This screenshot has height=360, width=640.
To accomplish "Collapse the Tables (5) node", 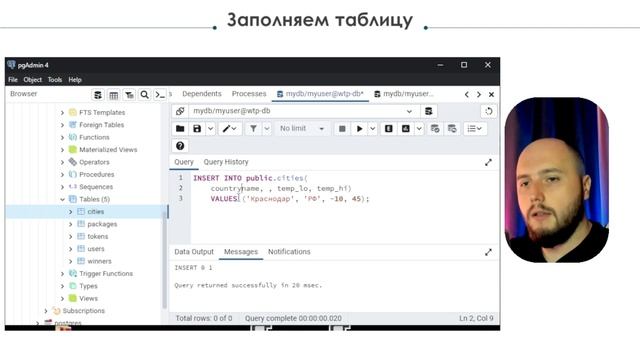I will (62, 200).
